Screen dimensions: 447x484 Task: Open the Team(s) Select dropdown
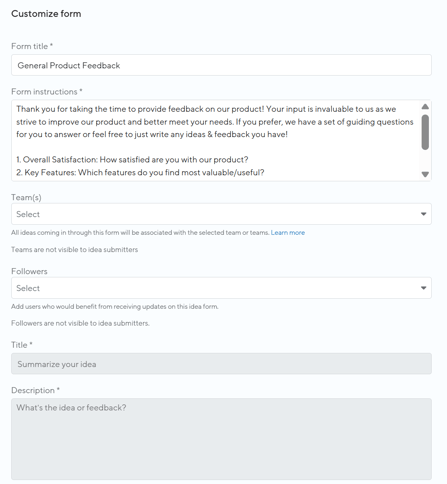[x=221, y=214]
